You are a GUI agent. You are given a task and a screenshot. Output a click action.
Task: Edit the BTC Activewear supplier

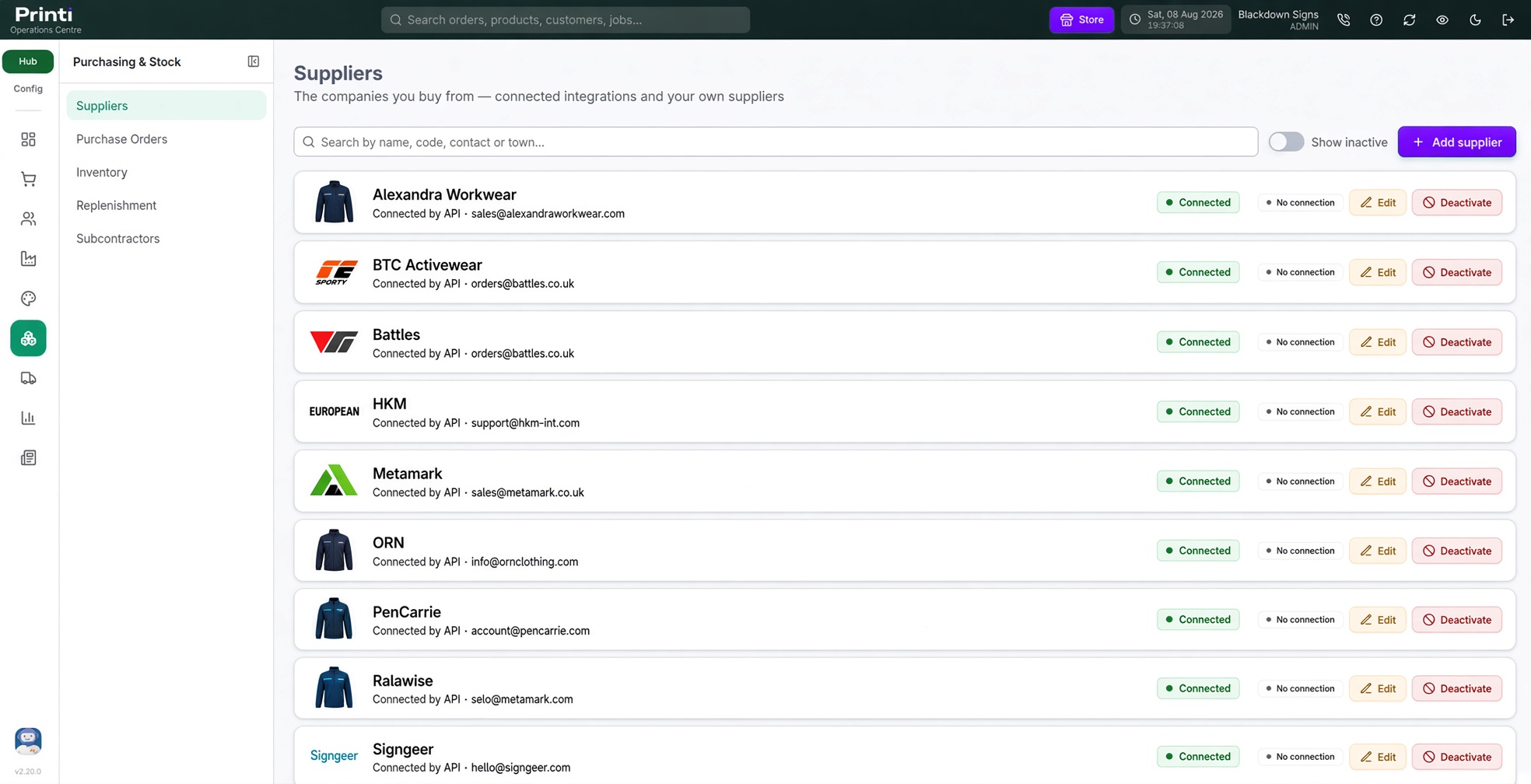click(x=1378, y=272)
